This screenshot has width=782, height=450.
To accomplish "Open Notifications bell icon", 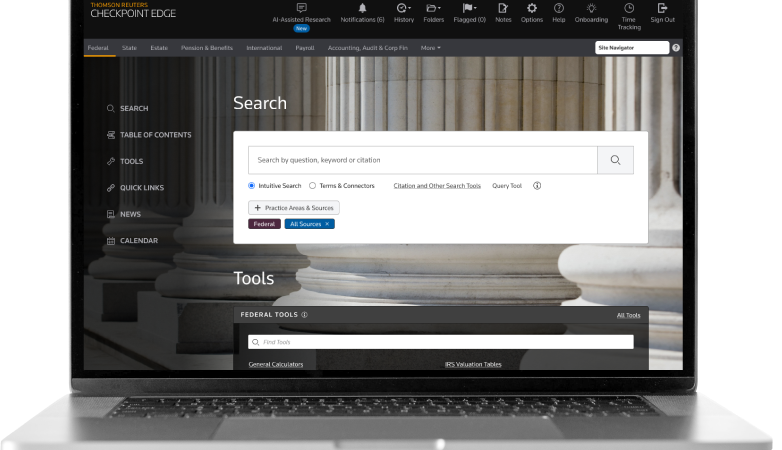I will 363,8.
